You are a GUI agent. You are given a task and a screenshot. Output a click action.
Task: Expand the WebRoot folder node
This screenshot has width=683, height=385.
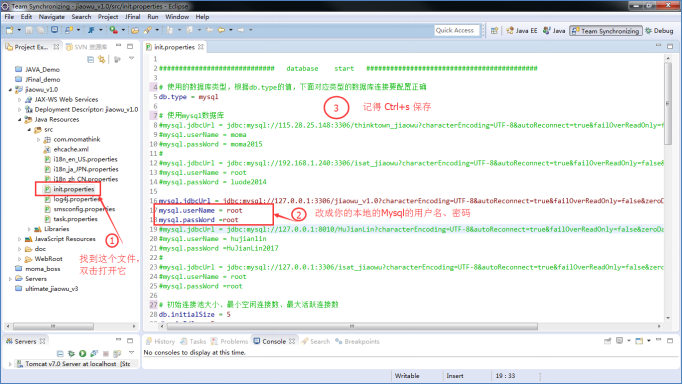[19, 259]
